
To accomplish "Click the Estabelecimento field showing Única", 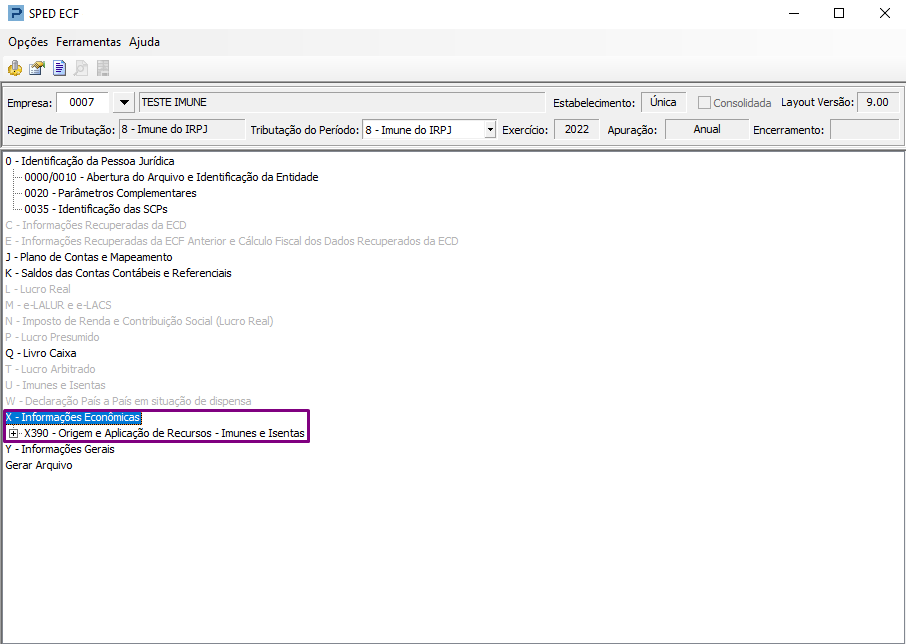I will pyautogui.click(x=663, y=102).
